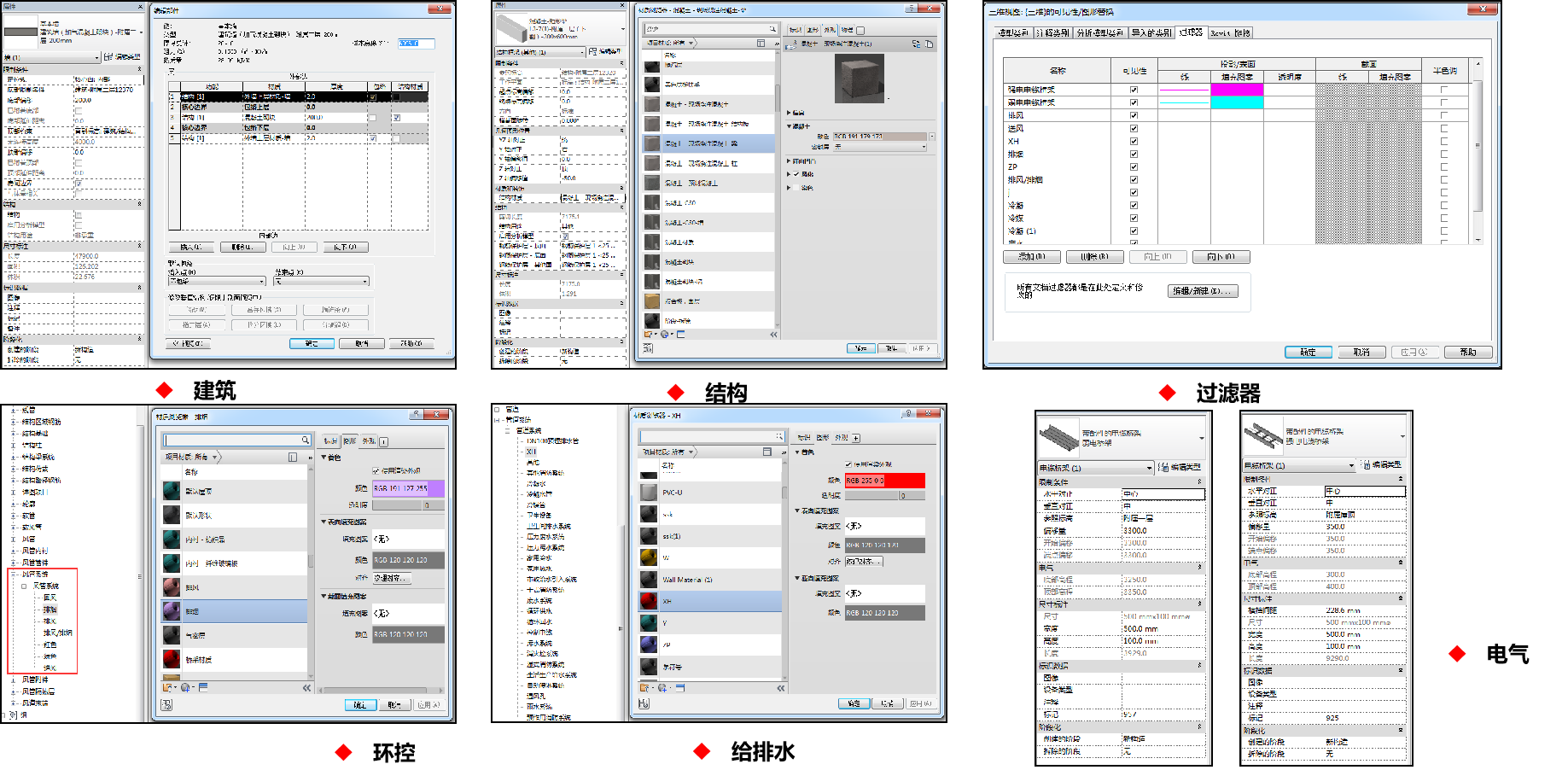
Task: Toggle visibility checkbox for XH filter
Action: (x=1134, y=141)
